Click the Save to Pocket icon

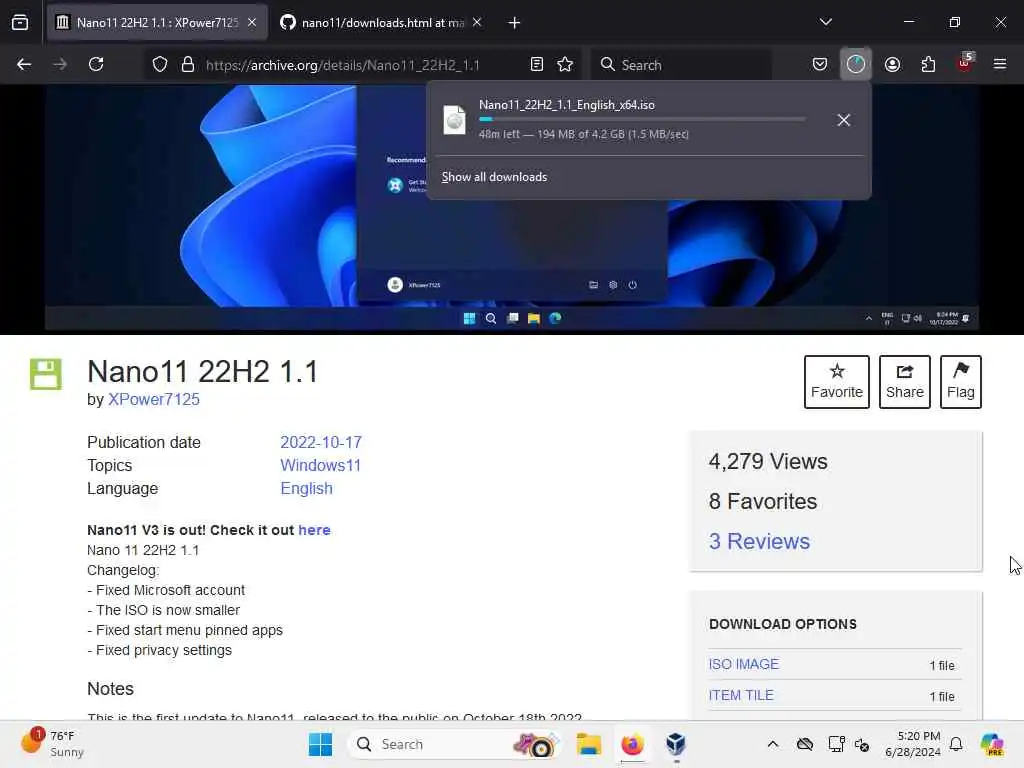[x=820, y=64]
